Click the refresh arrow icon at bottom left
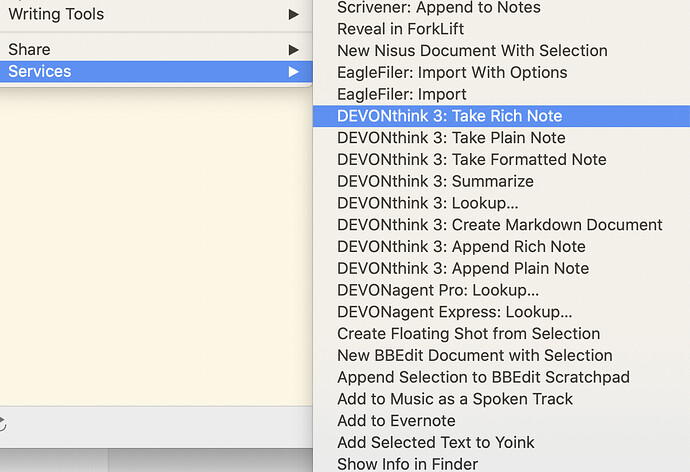690x472 pixels. [2, 424]
